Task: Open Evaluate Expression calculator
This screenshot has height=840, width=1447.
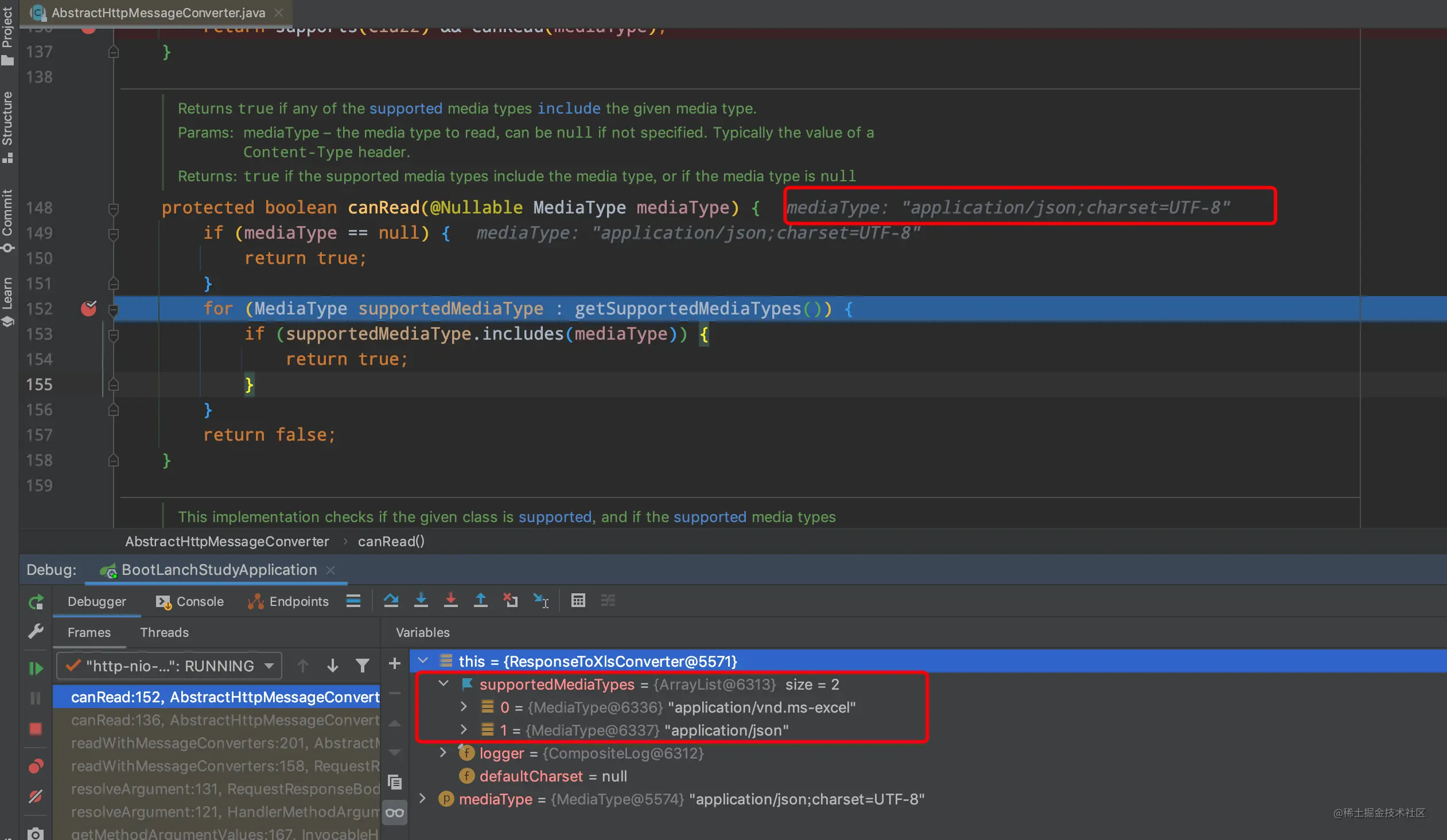Action: pos(578,601)
